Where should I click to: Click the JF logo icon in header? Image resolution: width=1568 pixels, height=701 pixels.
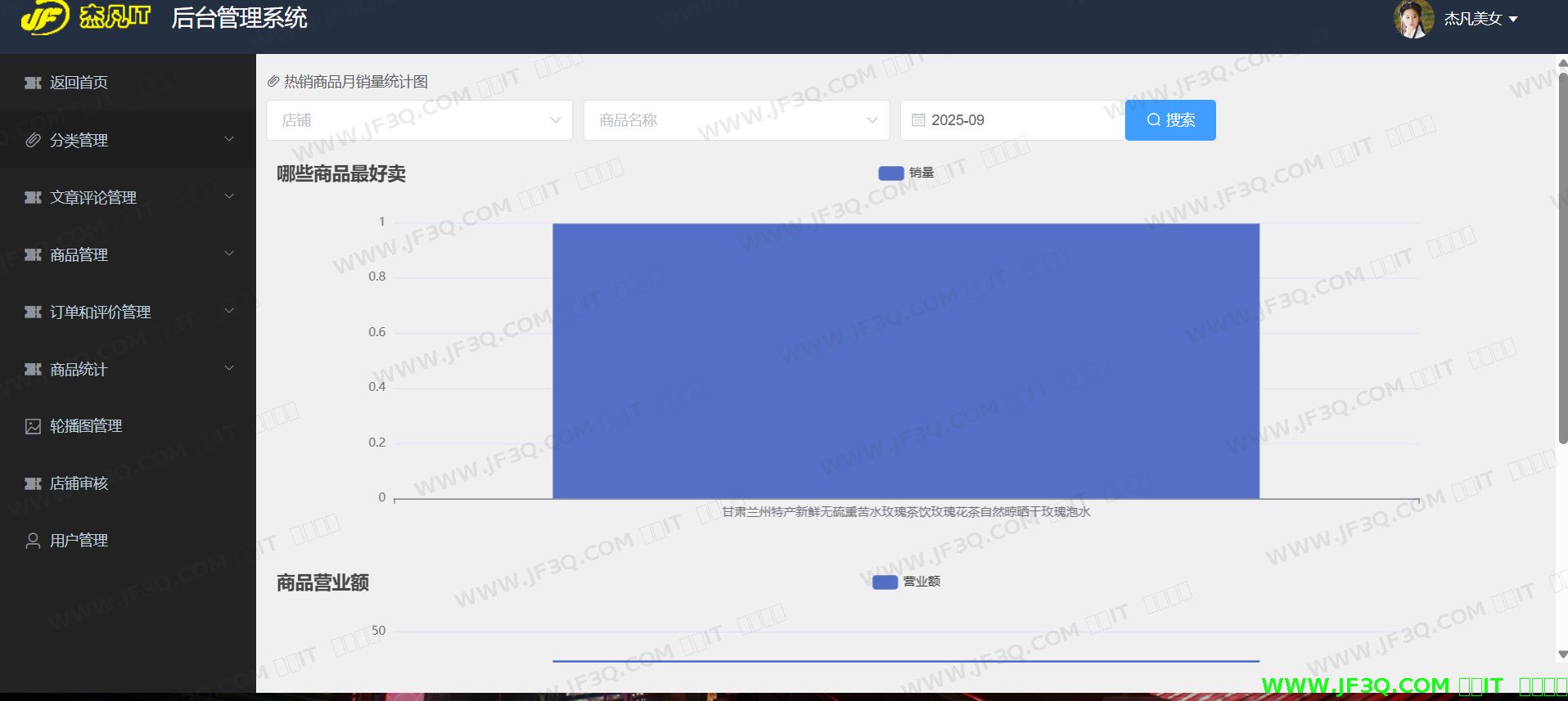pos(45,18)
